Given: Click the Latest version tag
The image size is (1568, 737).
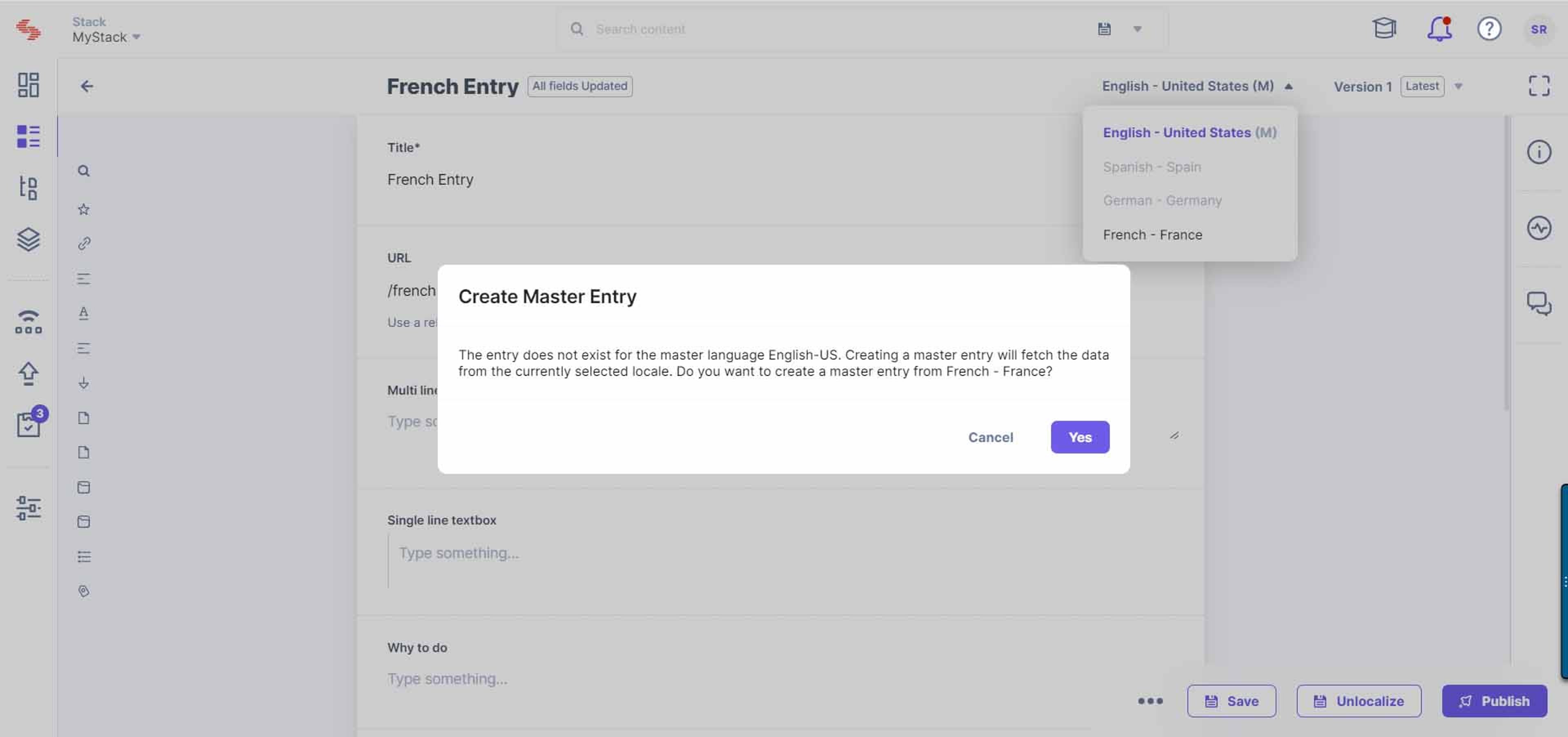Looking at the screenshot, I should 1422,86.
